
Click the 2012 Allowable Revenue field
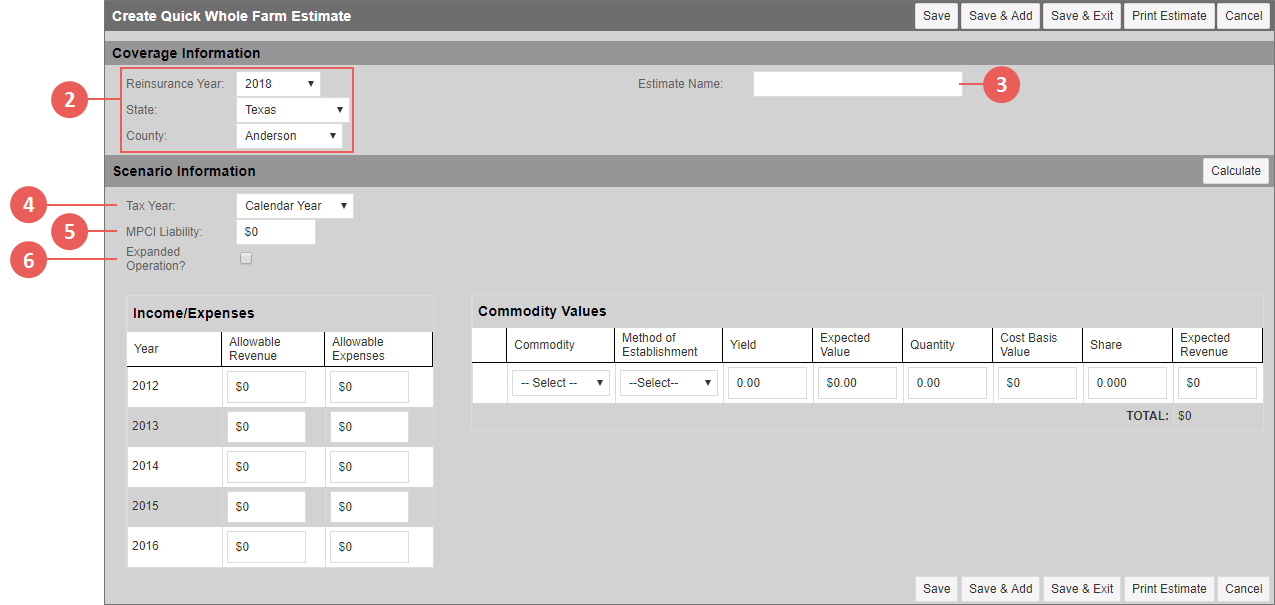pos(265,386)
